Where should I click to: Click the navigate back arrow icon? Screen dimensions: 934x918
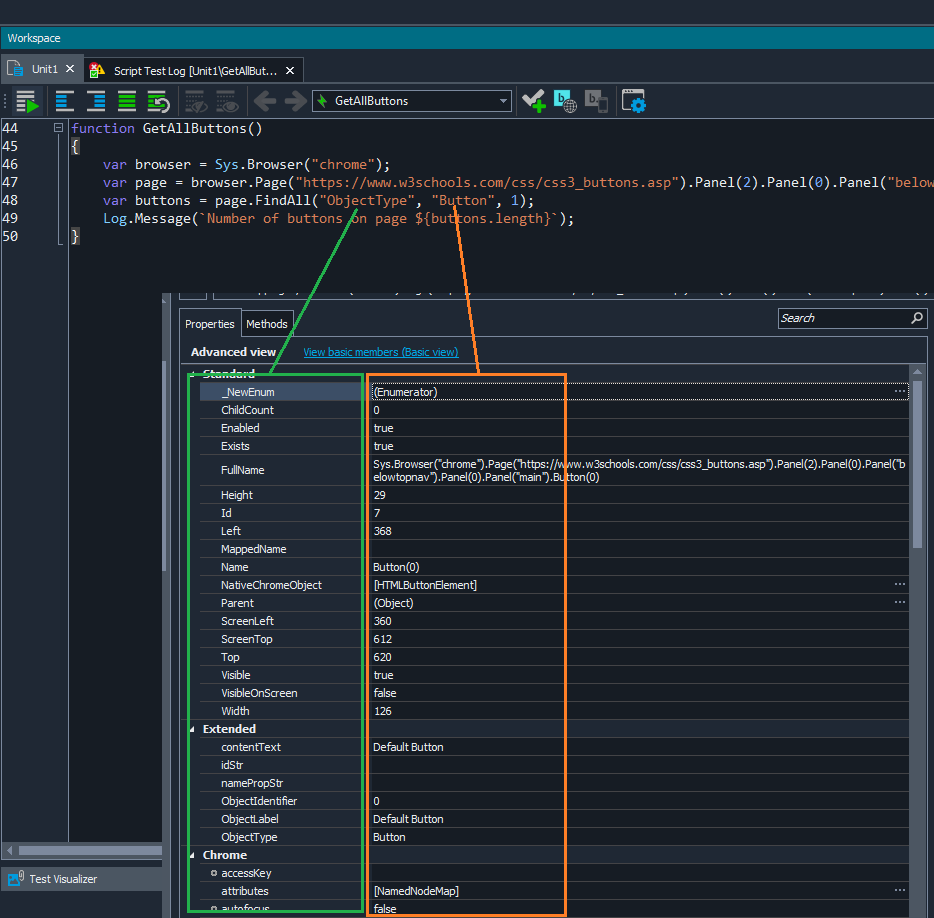pyautogui.click(x=264, y=101)
